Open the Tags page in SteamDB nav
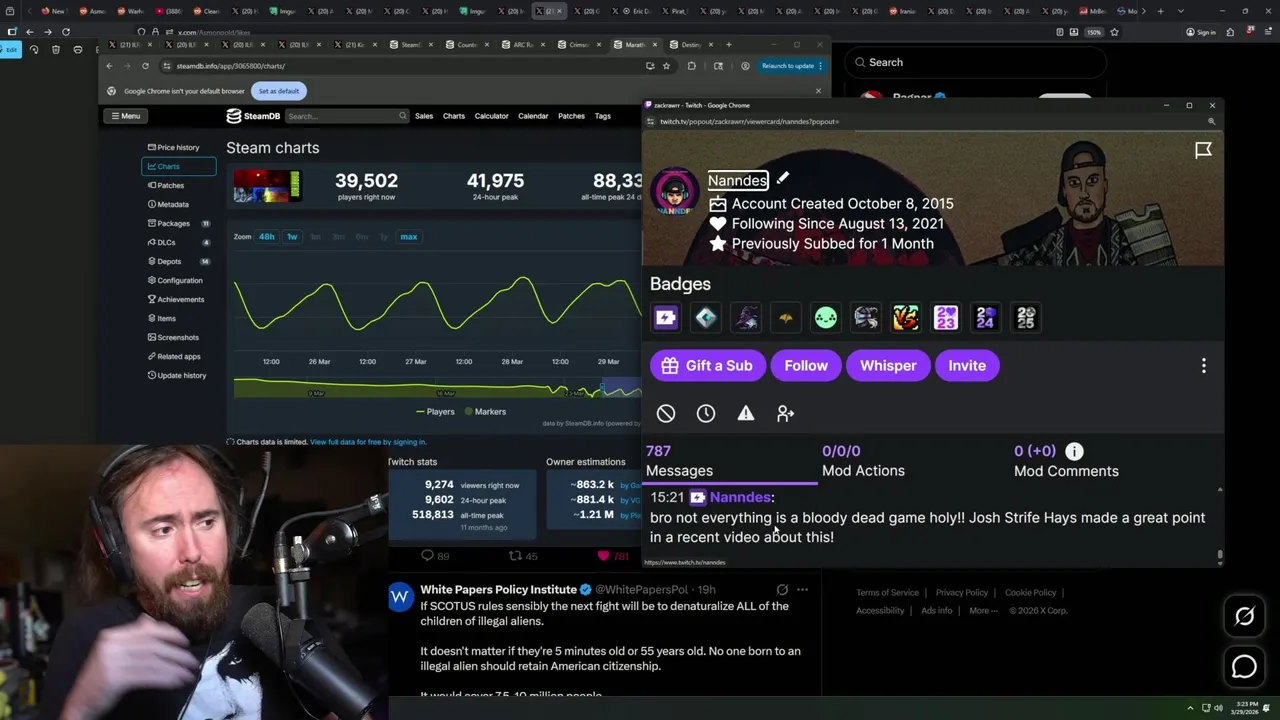1280x720 pixels. (x=602, y=116)
